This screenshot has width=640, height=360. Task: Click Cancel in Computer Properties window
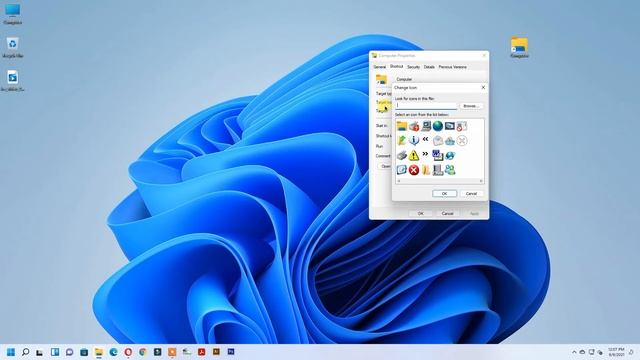coord(448,213)
